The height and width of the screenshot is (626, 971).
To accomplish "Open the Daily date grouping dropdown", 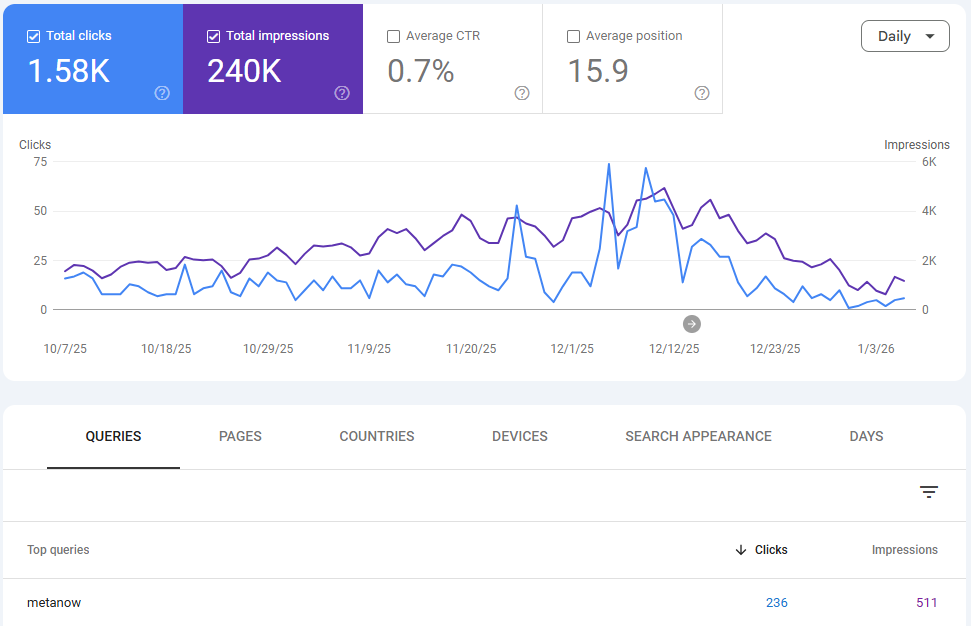I will pos(905,35).
